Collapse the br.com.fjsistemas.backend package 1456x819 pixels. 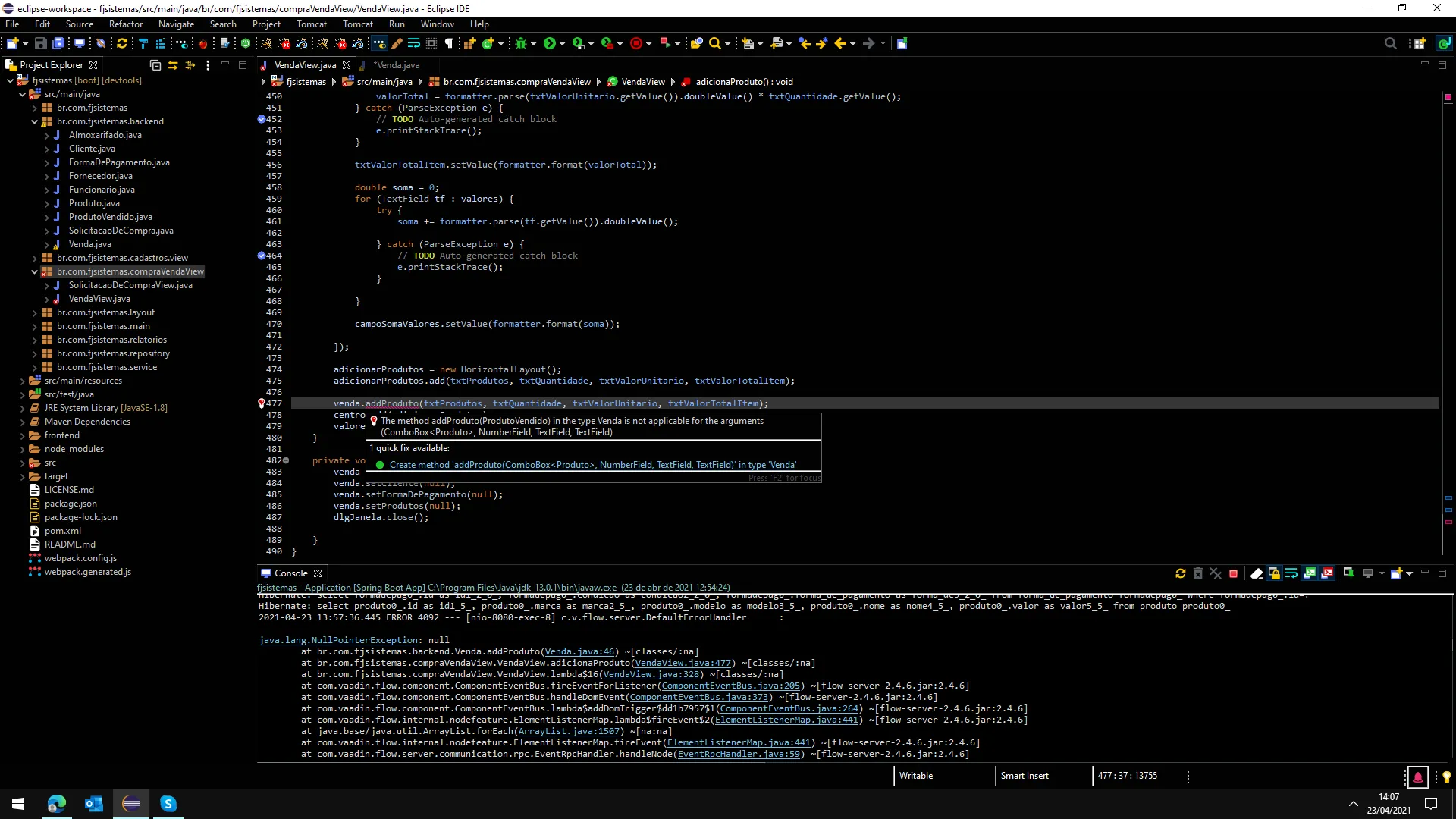pos(34,121)
